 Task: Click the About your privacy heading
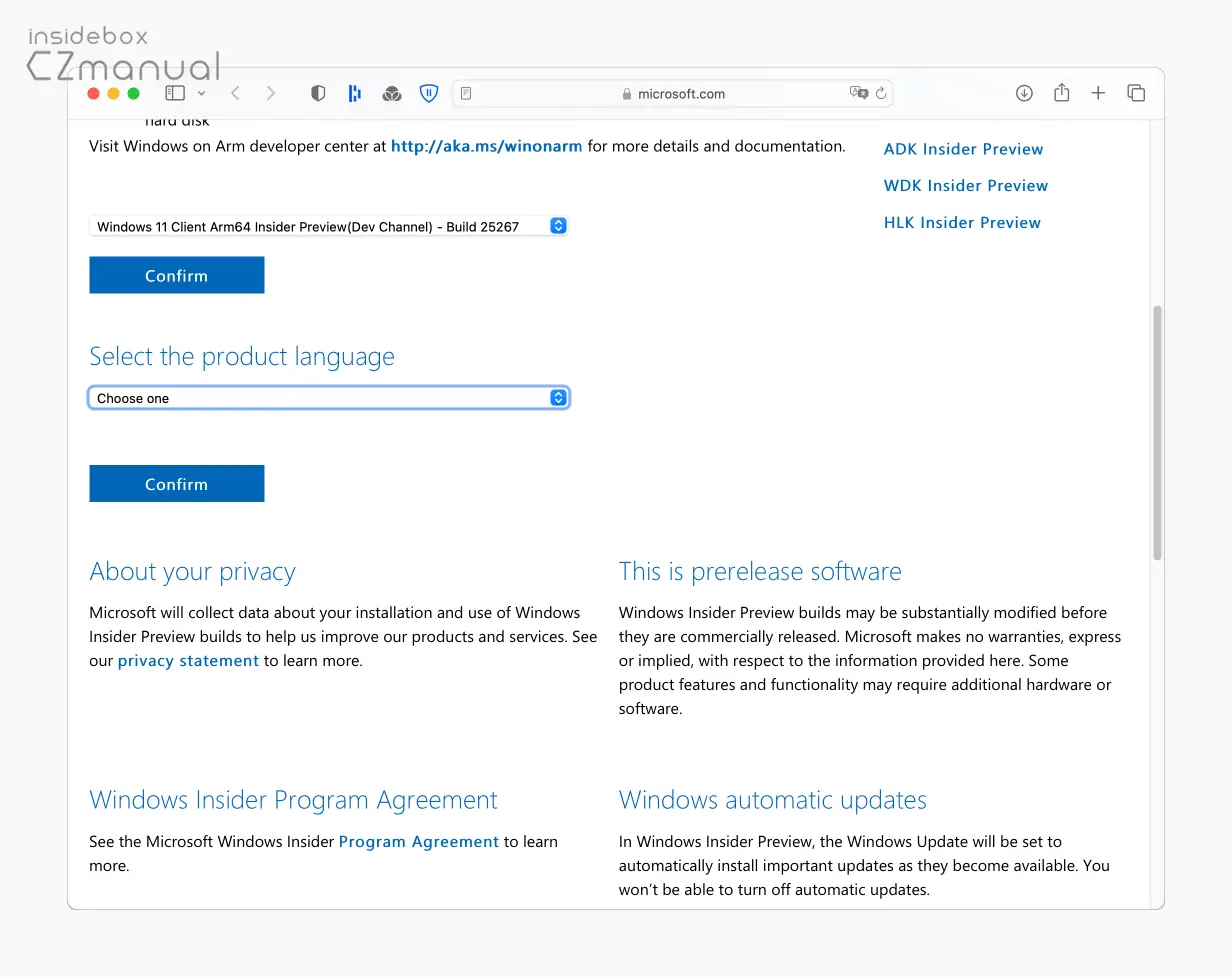tap(193, 572)
